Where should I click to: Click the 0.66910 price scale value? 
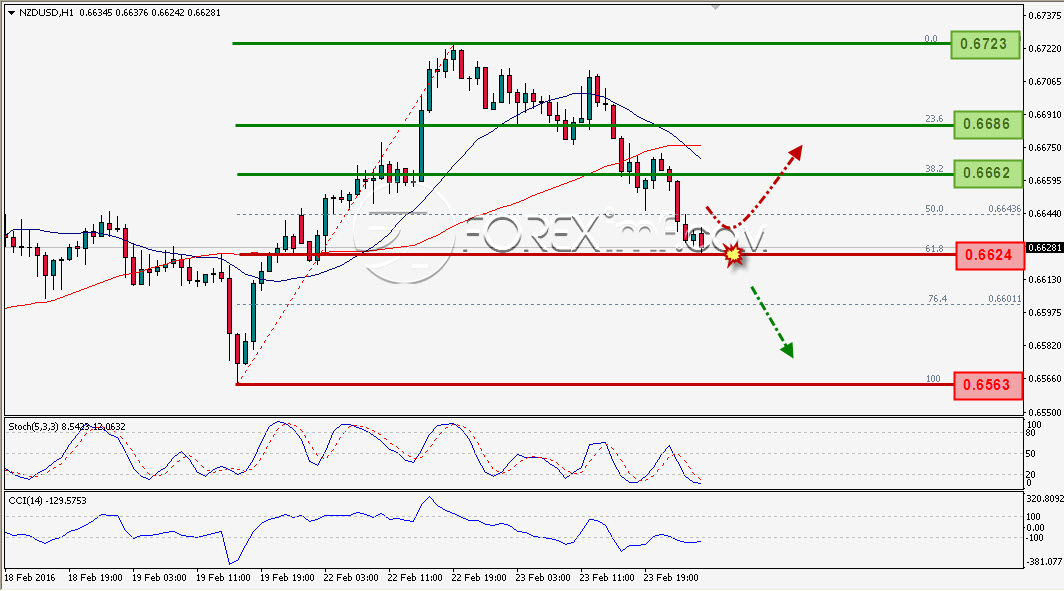[x=1045, y=115]
